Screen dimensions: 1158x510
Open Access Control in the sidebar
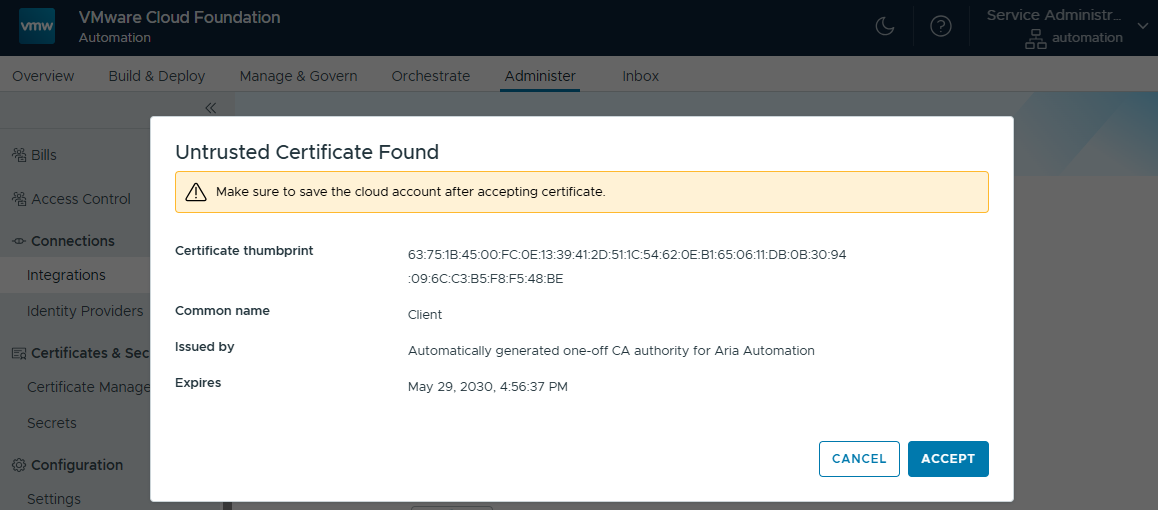coord(80,199)
